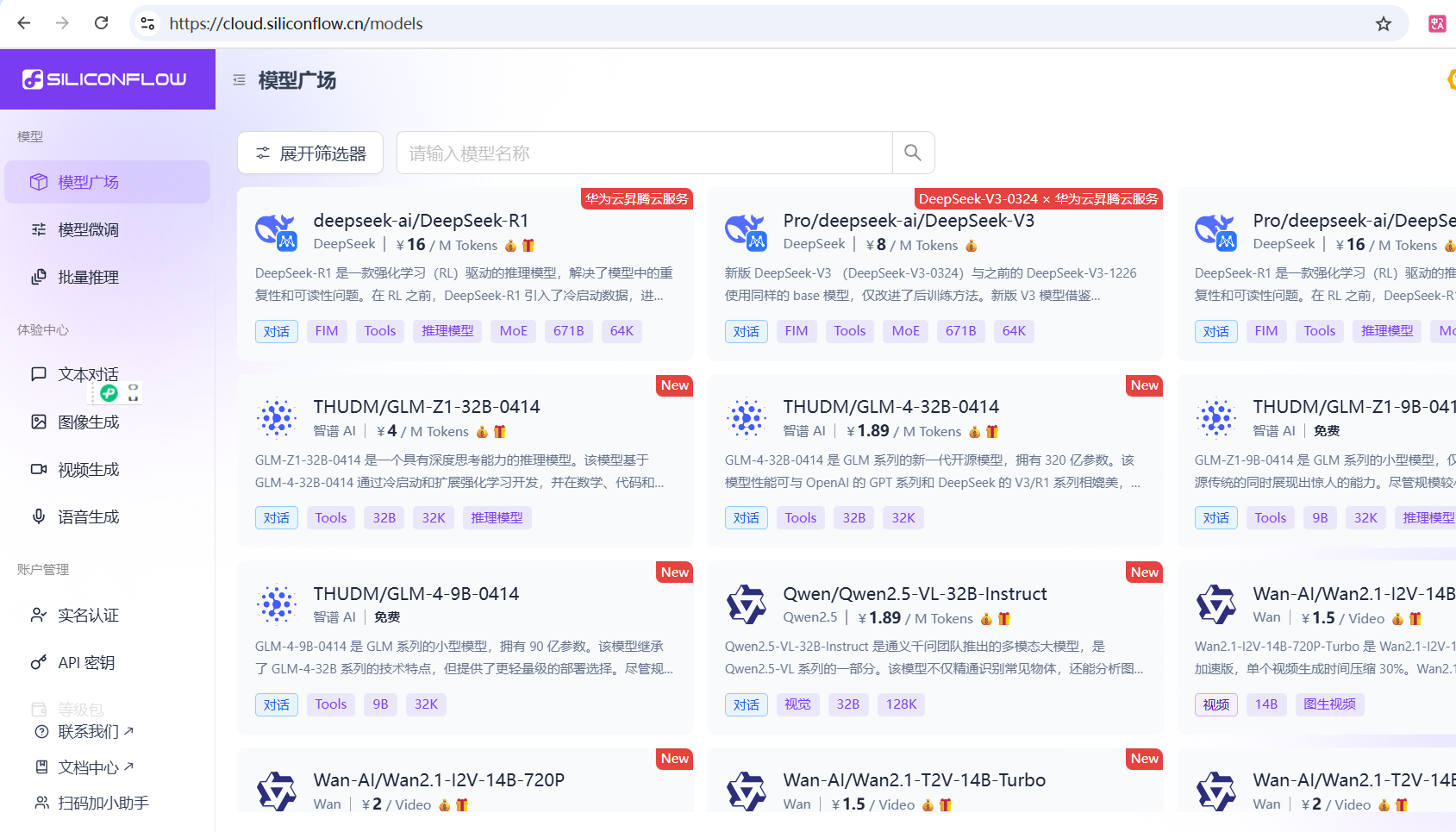Click 128K tag on Qwen2.5-VL card
The width and height of the screenshot is (1456, 832).
[x=902, y=704]
